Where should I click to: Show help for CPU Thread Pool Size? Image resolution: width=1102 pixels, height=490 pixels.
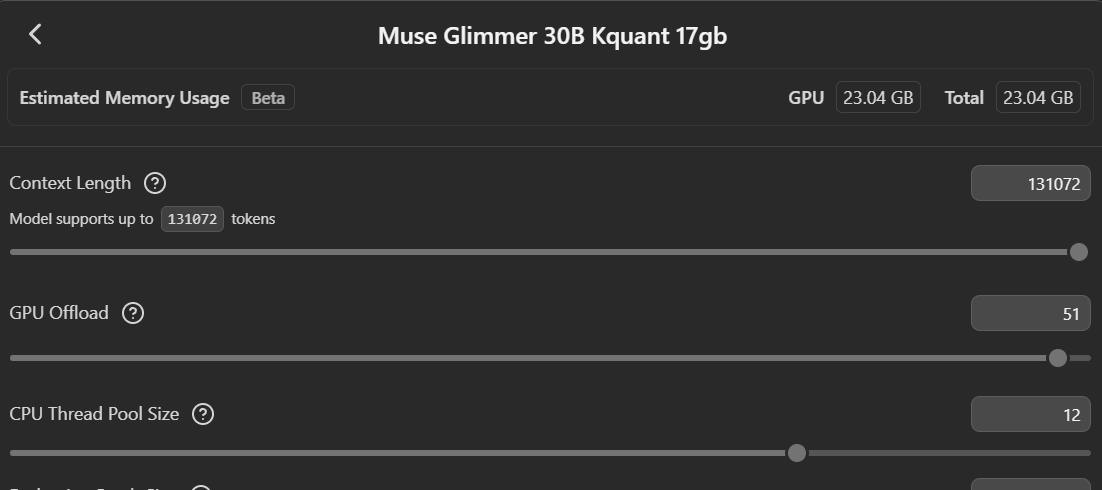(x=203, y=414)
